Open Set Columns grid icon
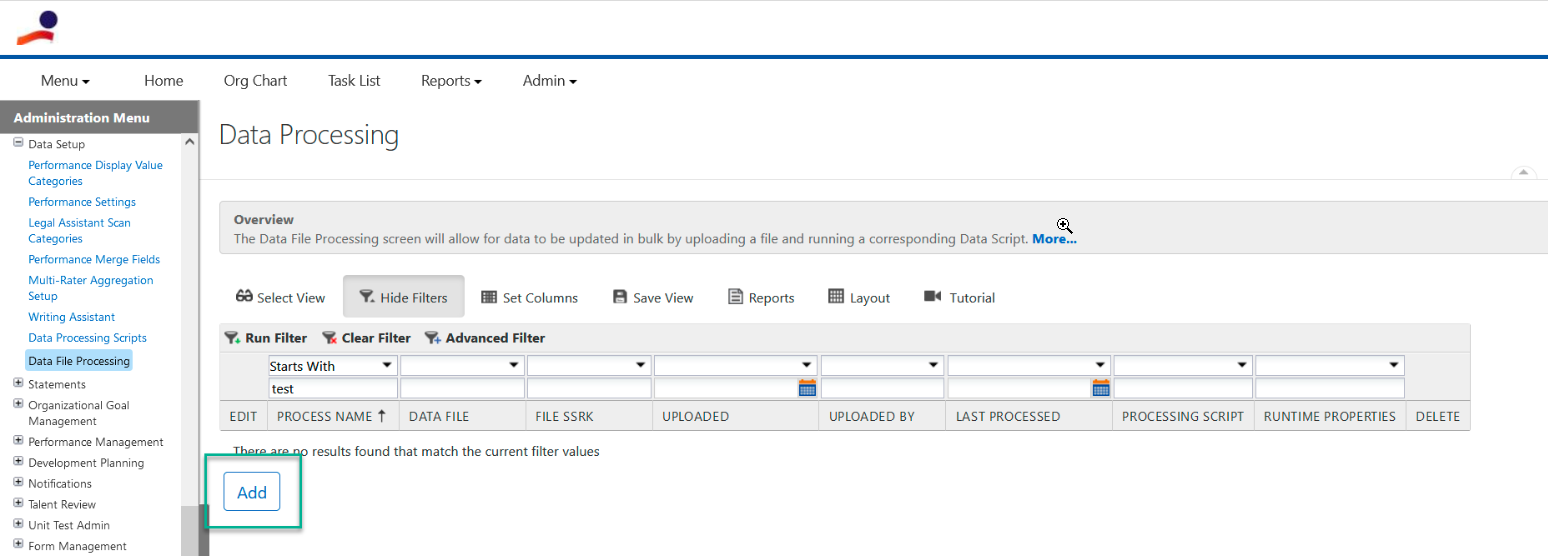Image resolution: width=1548 pixels, height=556 pixels. pyautogui.click(x=489, y=297)
